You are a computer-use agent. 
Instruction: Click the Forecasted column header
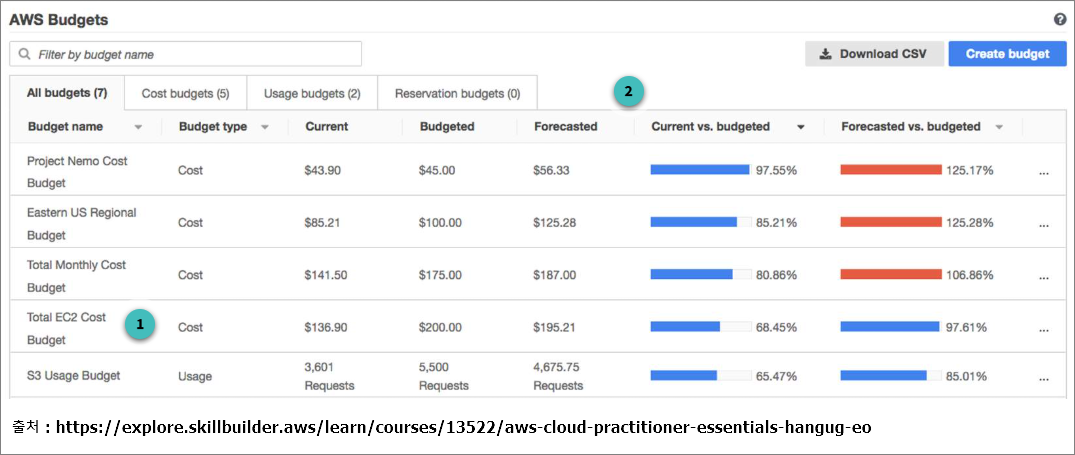click(x=566, y=127)
